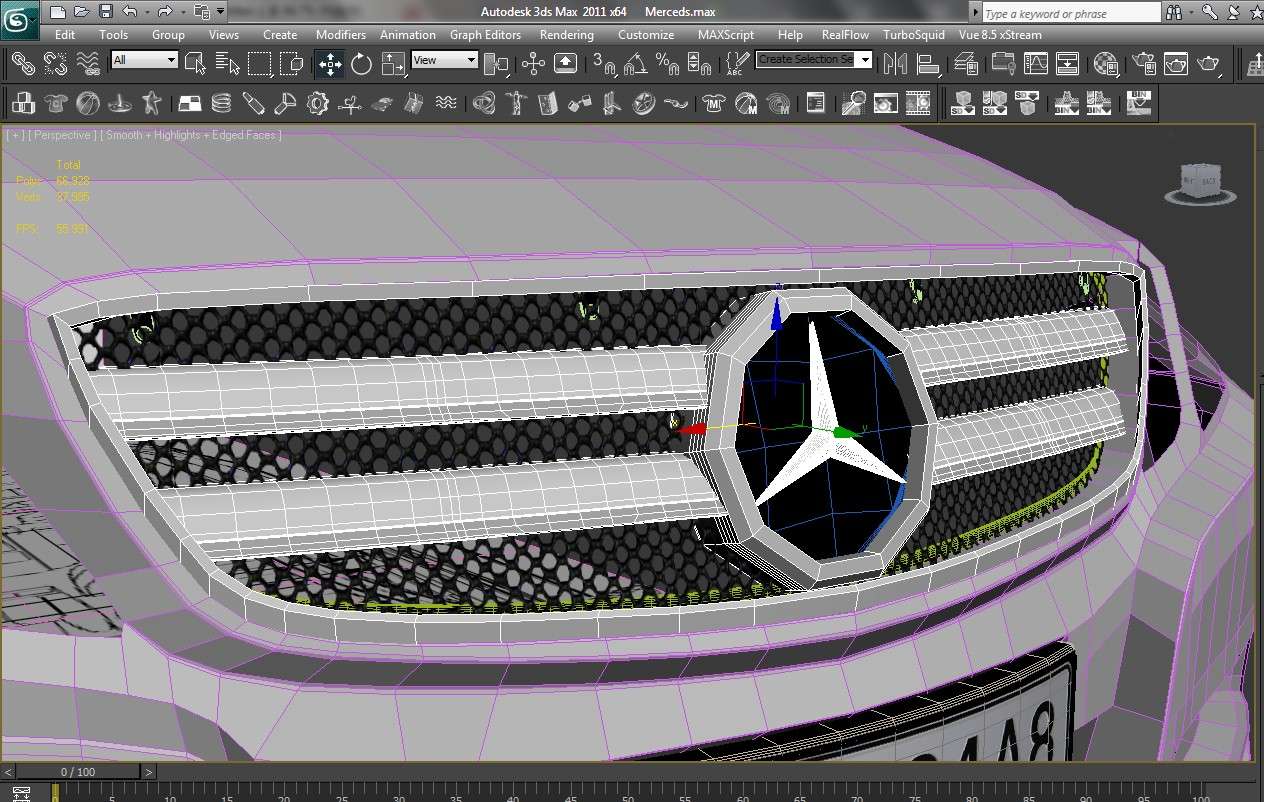The width and height of the screenshot is (1264, 802).
Task: Open the TurboSquid menu
Action: tap(914, 34)
